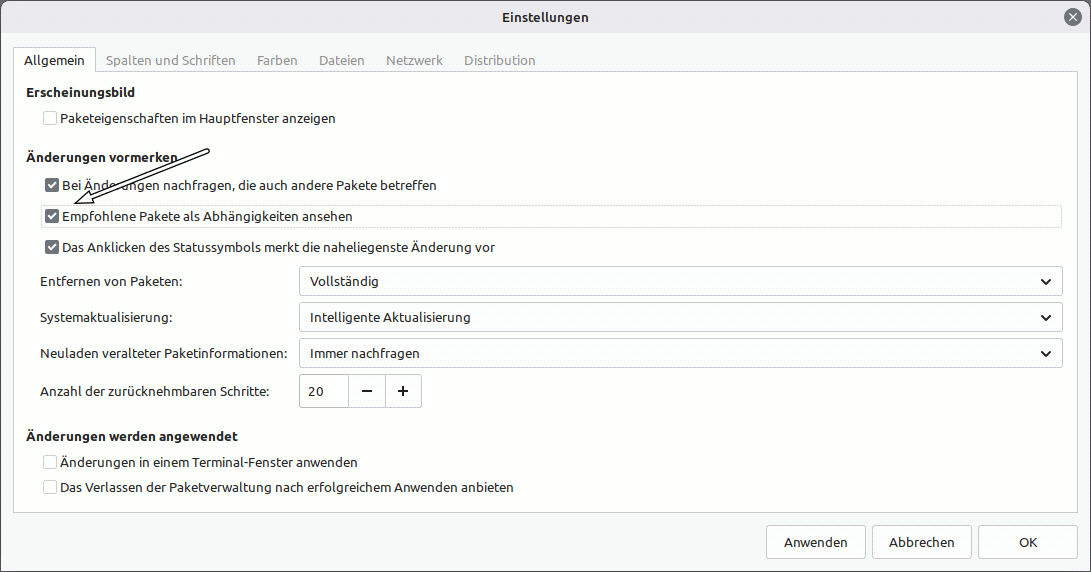Enable Paketeigenschaften im Hauptfenster anzeigen

point(51,119)
